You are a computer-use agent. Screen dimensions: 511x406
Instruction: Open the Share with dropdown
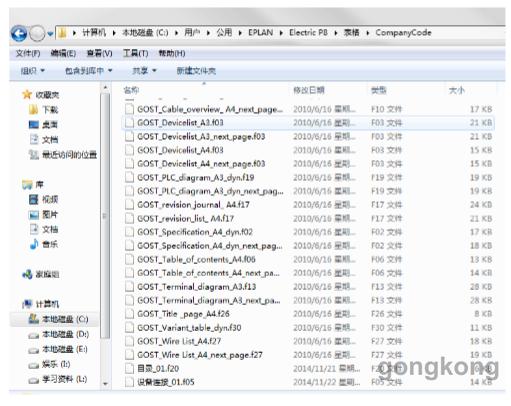pyautogui.click(x=144, y=71)
